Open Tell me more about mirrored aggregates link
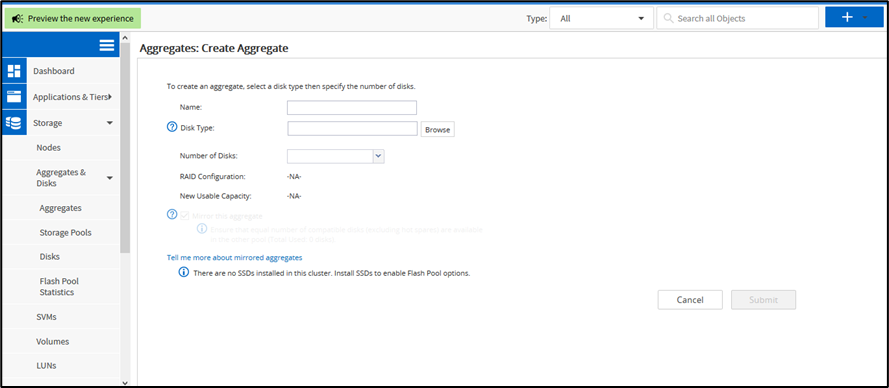Image resolution: width=889 pixels, height=388 pixels. pyautogui.click(x=234, y=258)
